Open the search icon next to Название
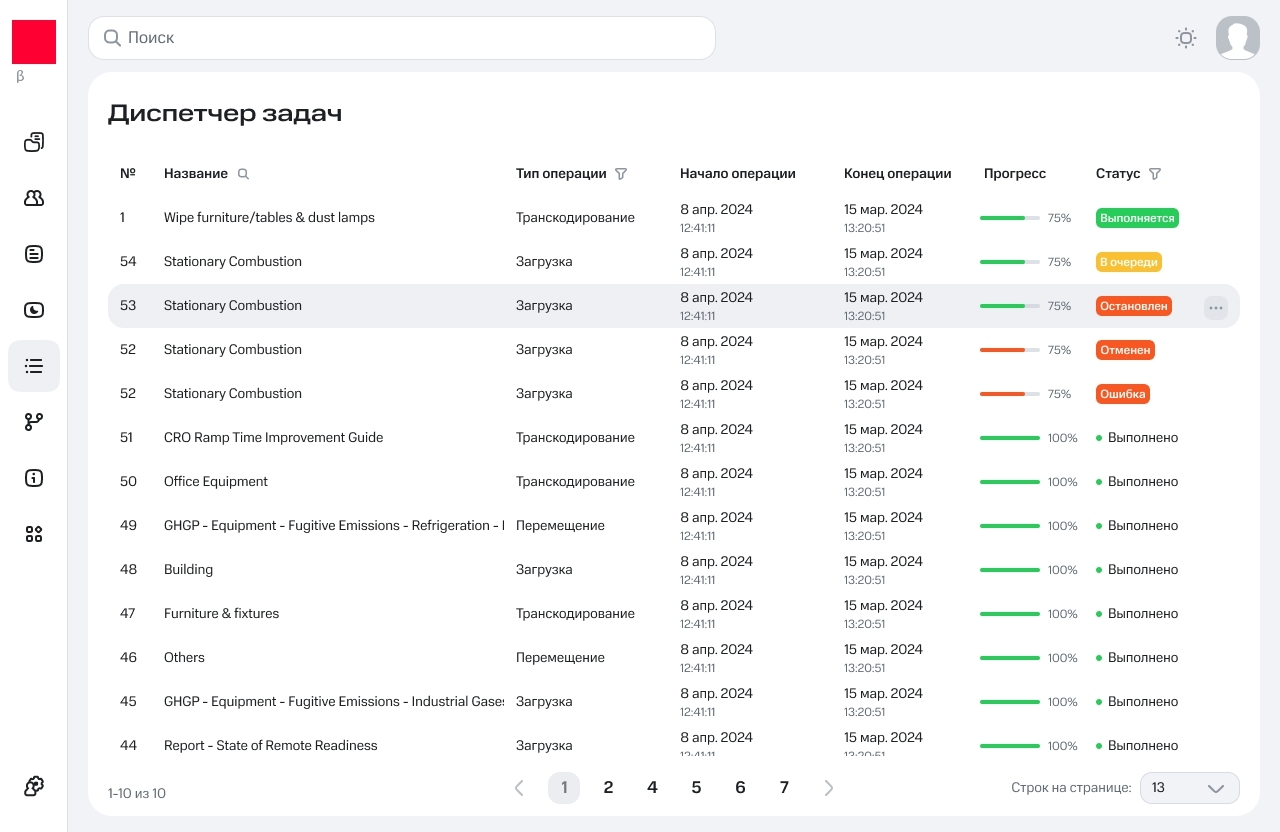 coord(243,174)
